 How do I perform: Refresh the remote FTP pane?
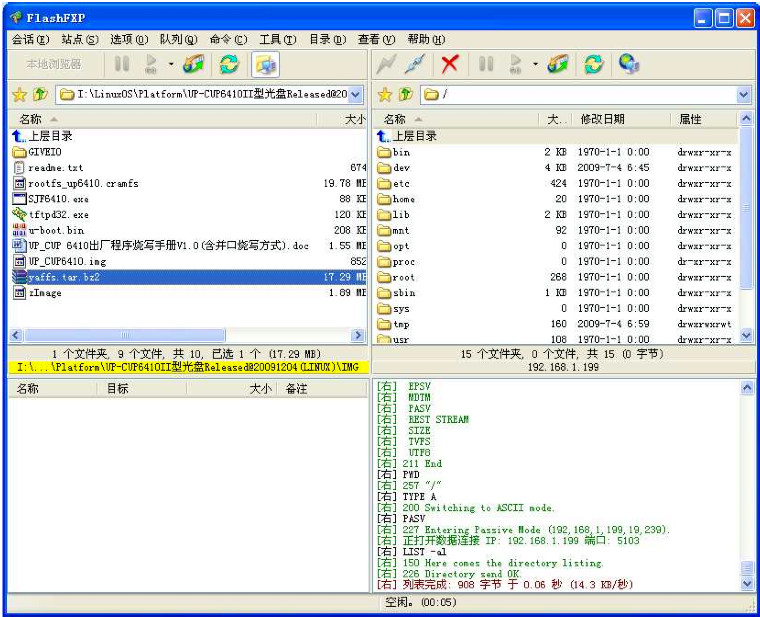coord(594,63)
